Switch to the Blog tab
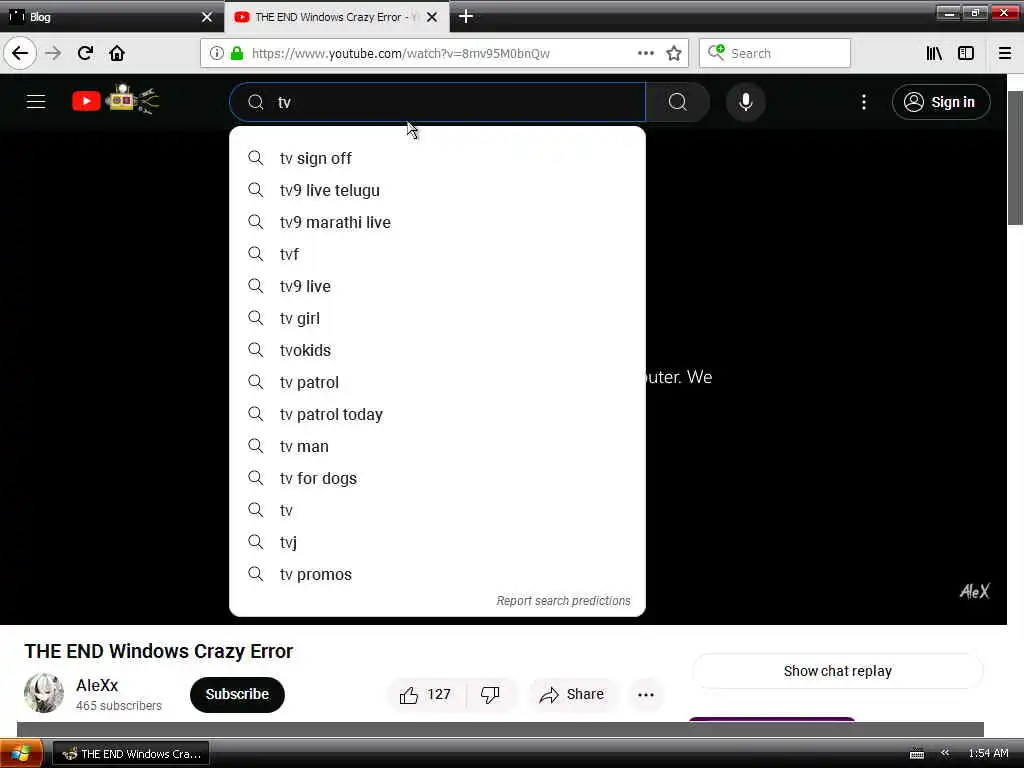This screenshot has width=1024, height=768. coord(111,17)
